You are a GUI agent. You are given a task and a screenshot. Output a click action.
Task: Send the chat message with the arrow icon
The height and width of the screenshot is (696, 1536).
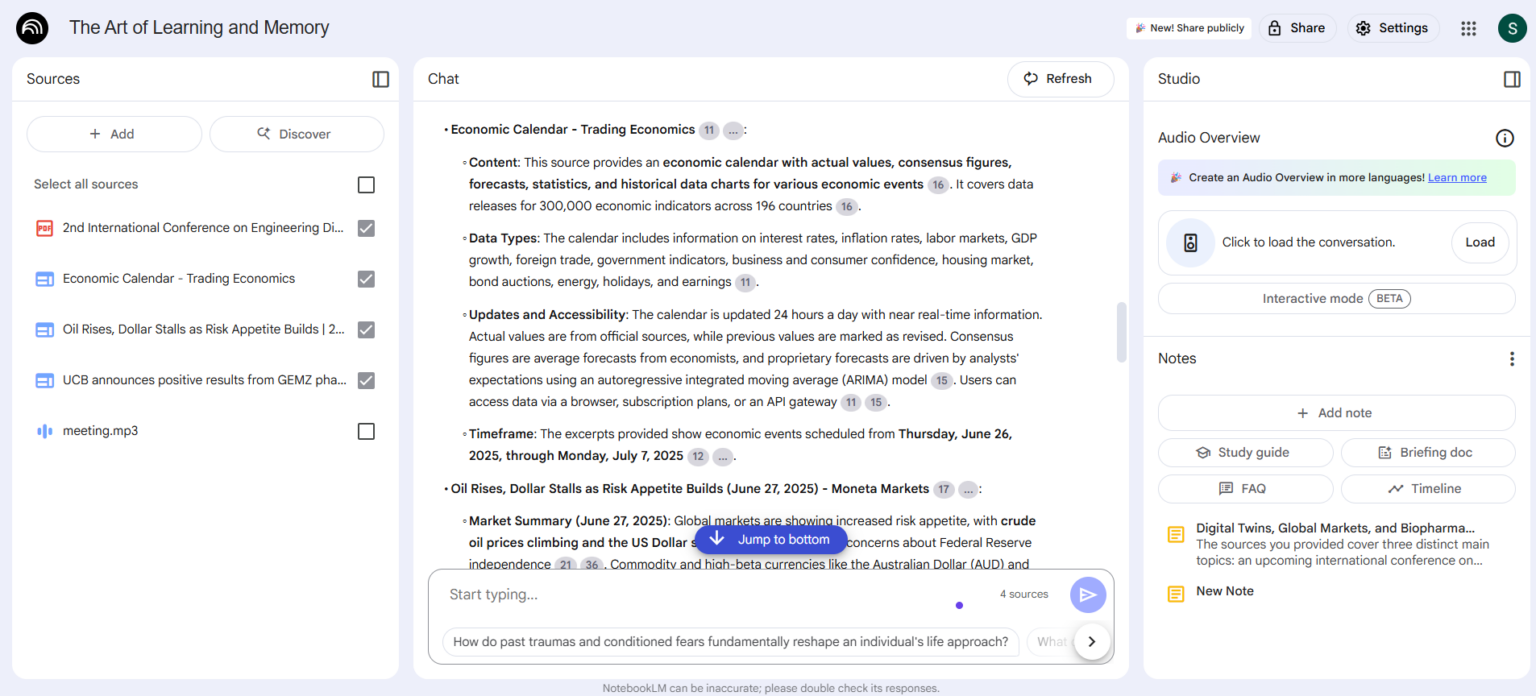pos(1088,594)
